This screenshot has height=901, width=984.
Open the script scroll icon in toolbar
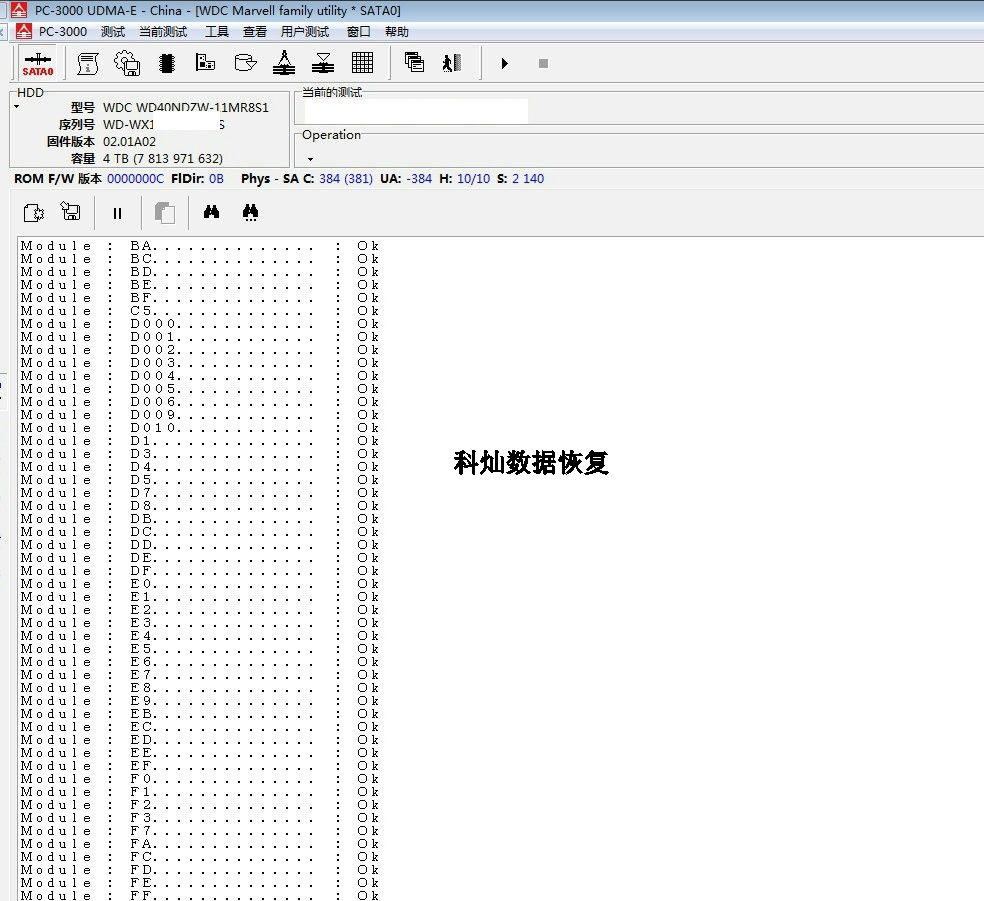pyautogui.click(x=87, y=63)
